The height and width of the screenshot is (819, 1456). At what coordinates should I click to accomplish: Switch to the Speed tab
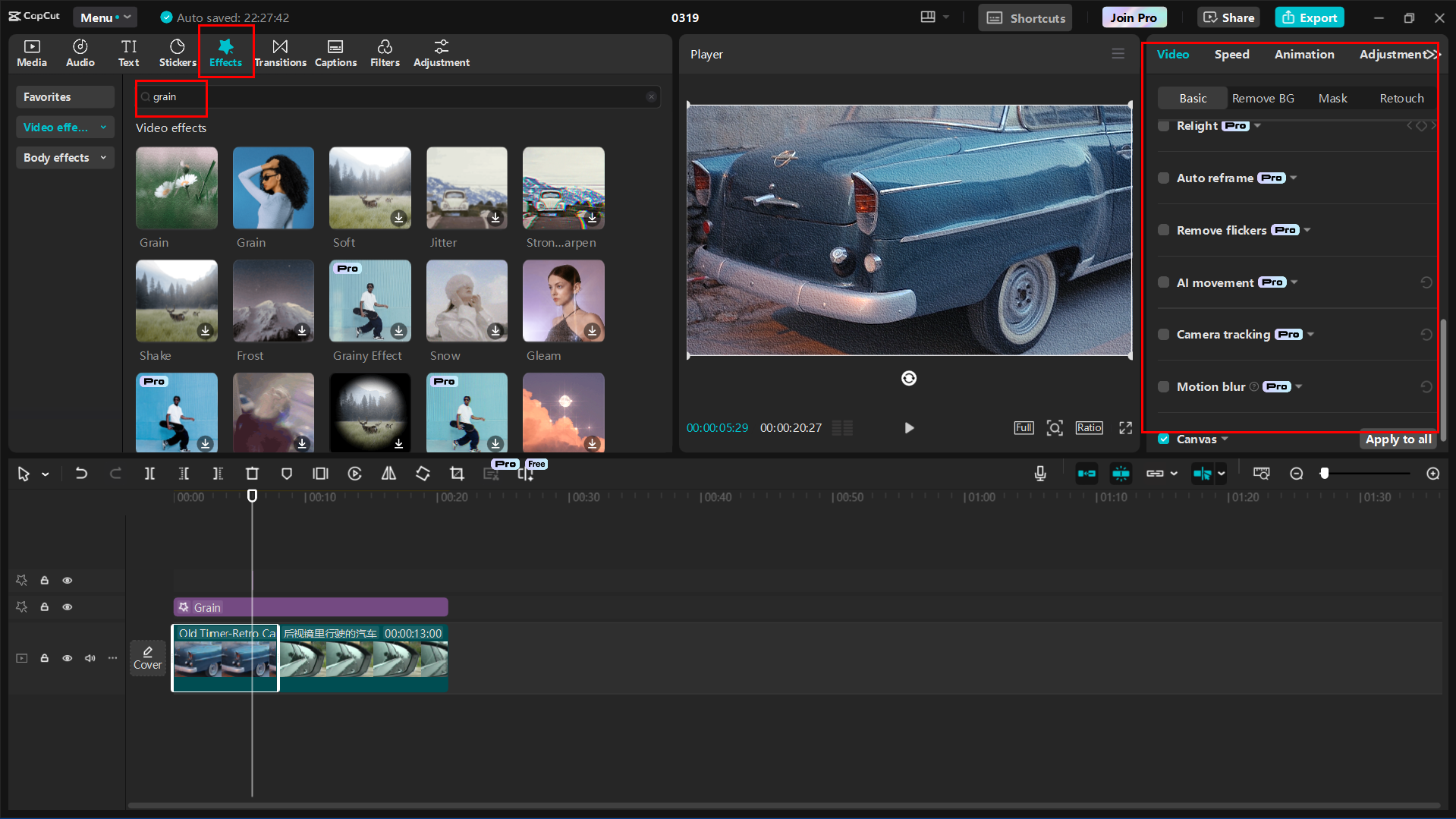(x=1231, y=54)
